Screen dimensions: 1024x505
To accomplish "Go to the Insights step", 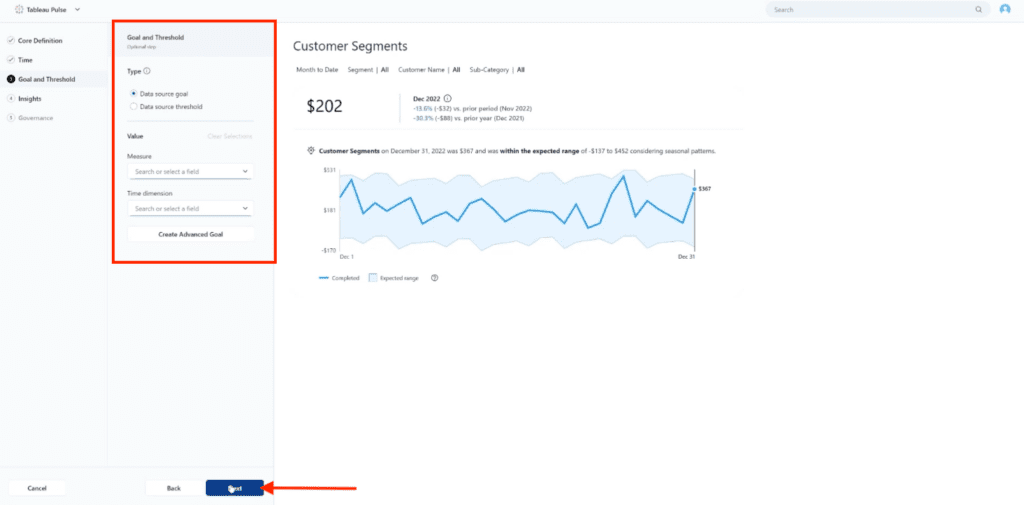I will [29, 99].
